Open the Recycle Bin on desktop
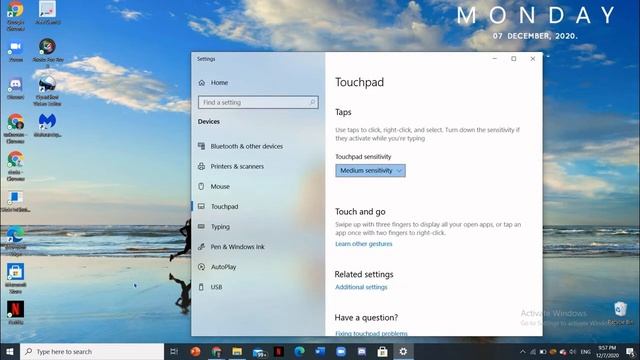 pyautogui.click(x=620, y=313)
